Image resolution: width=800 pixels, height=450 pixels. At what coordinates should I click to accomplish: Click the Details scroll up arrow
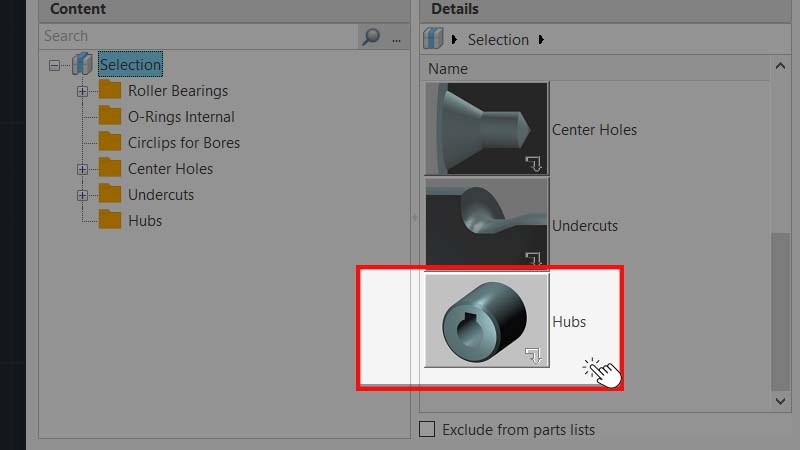(x=780, y=66)
